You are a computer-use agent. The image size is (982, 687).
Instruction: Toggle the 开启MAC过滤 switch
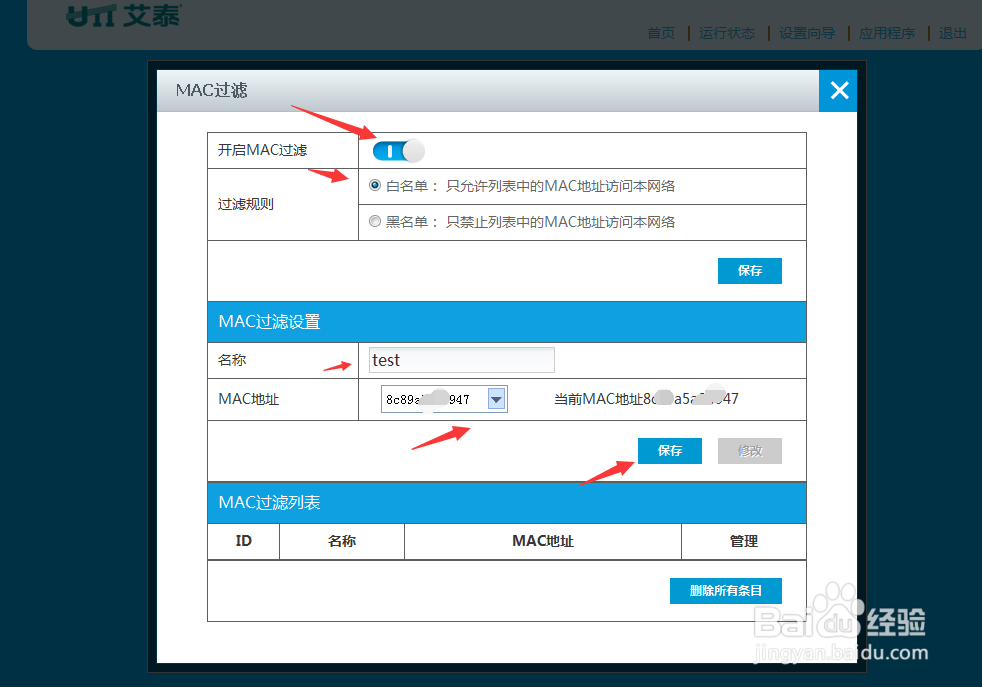(398, 151)
